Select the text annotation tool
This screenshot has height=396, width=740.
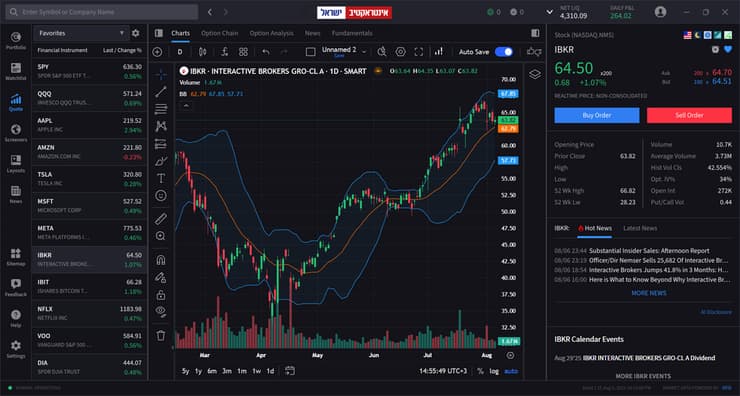click(x=161, y=178)
